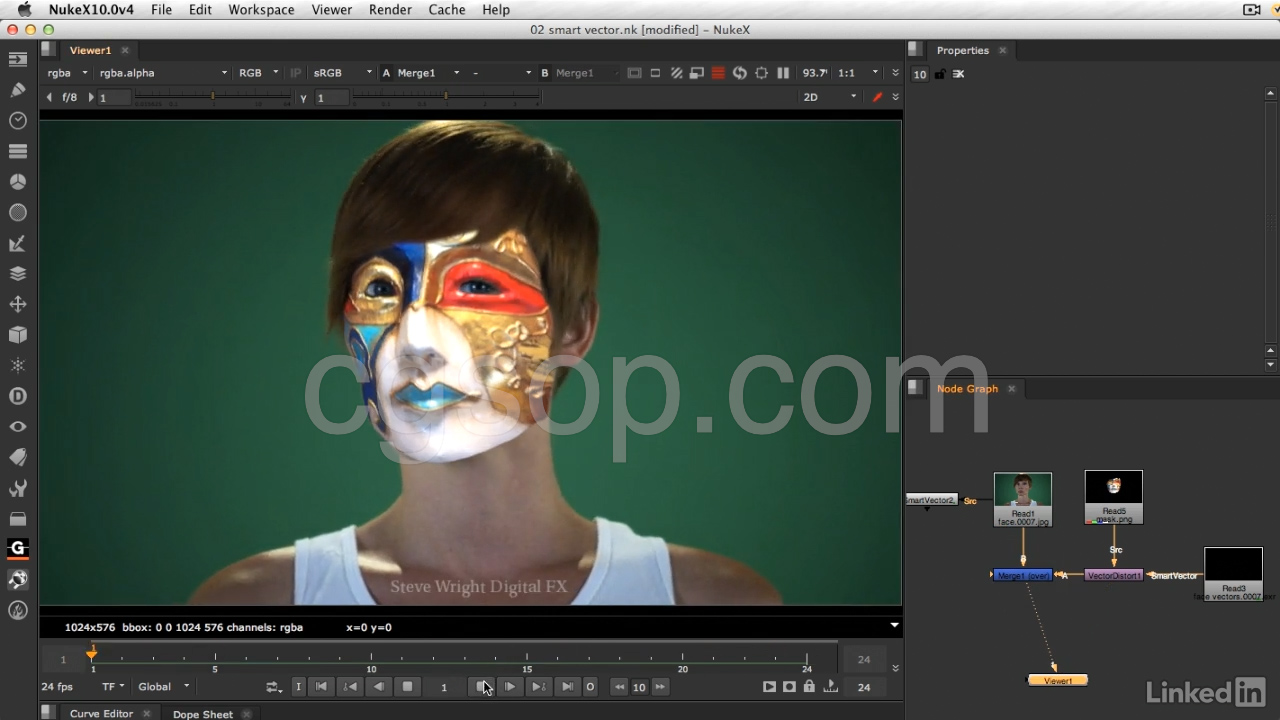Open the 2D view mode dropdown
Image resolution: width=1280 pixels, height=720 pixels.
point(830,97)
